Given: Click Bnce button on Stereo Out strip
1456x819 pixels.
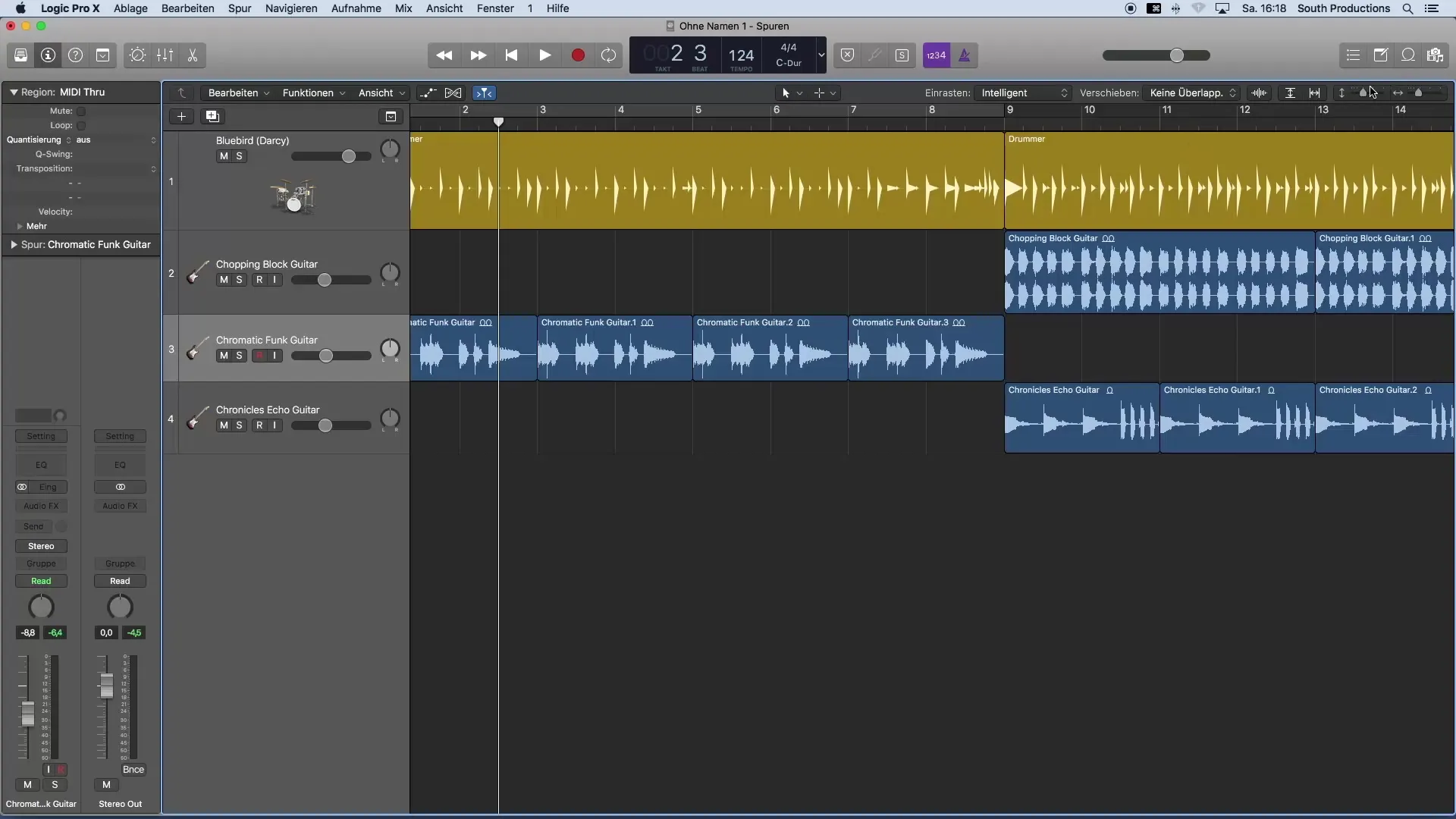Looking at the screenshot, I should pyautogui.click(x=133, y=770).
